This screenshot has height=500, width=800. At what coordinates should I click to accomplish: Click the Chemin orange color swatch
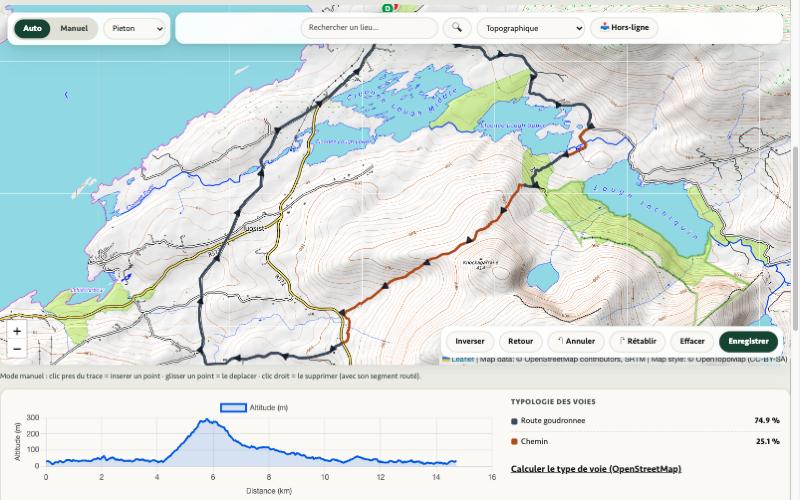[514, 441]
